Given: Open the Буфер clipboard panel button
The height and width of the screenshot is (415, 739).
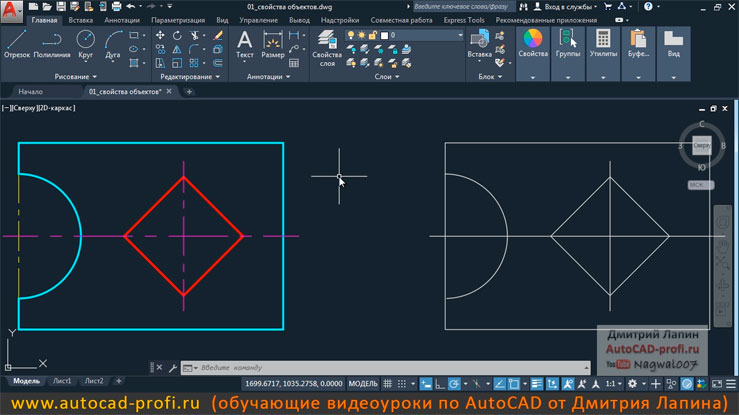Looking at the screenshot, I should [638, 54].
